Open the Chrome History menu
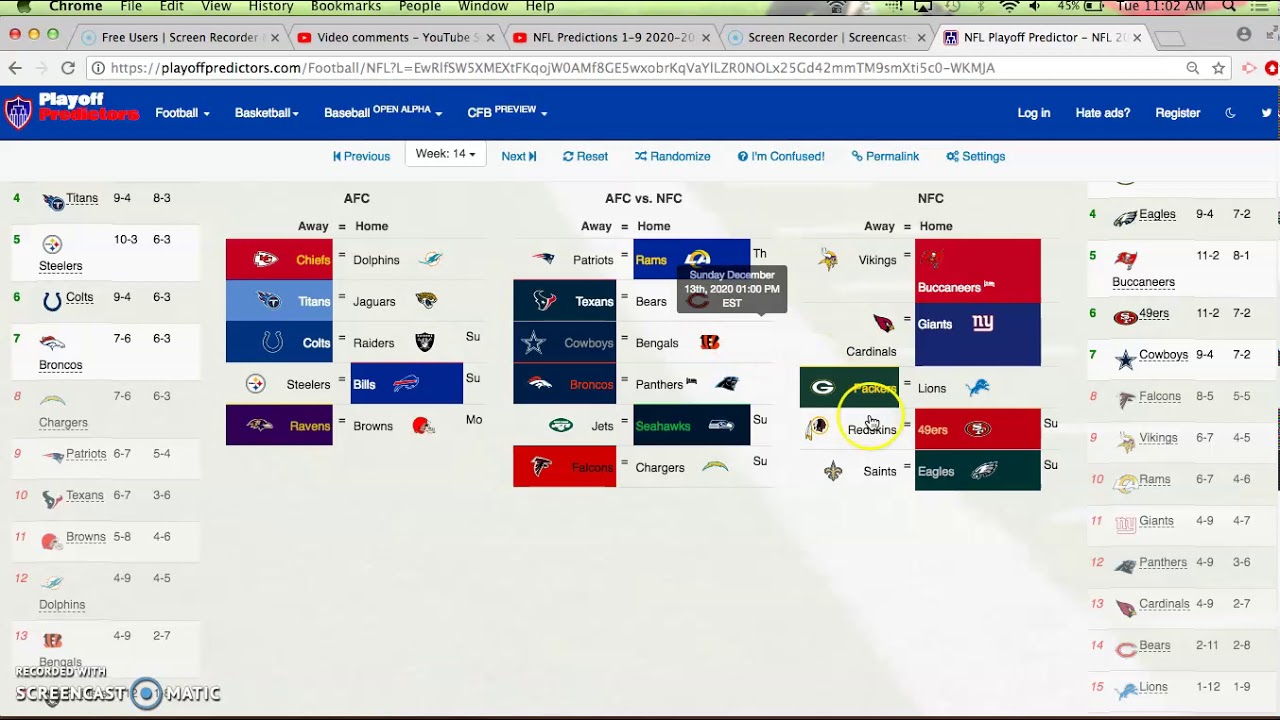The width and height of the screenshot is (1280, 720). click(270, 7)
